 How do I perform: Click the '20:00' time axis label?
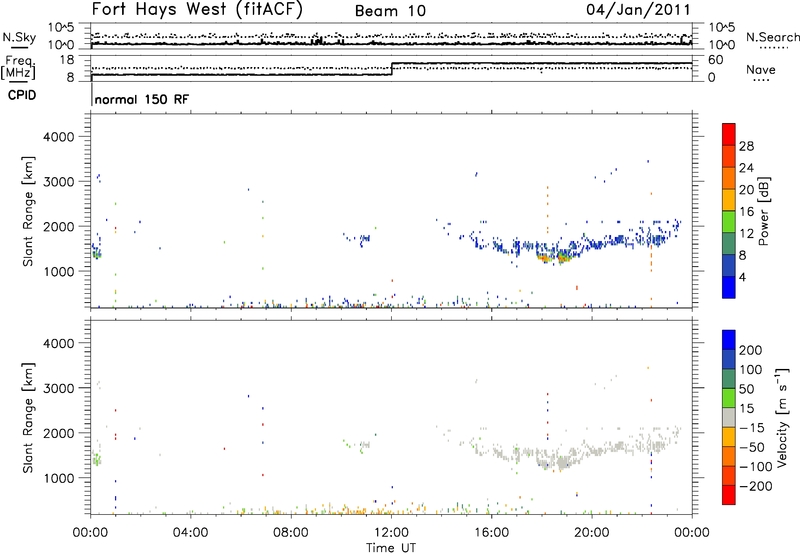coord(592,533)
